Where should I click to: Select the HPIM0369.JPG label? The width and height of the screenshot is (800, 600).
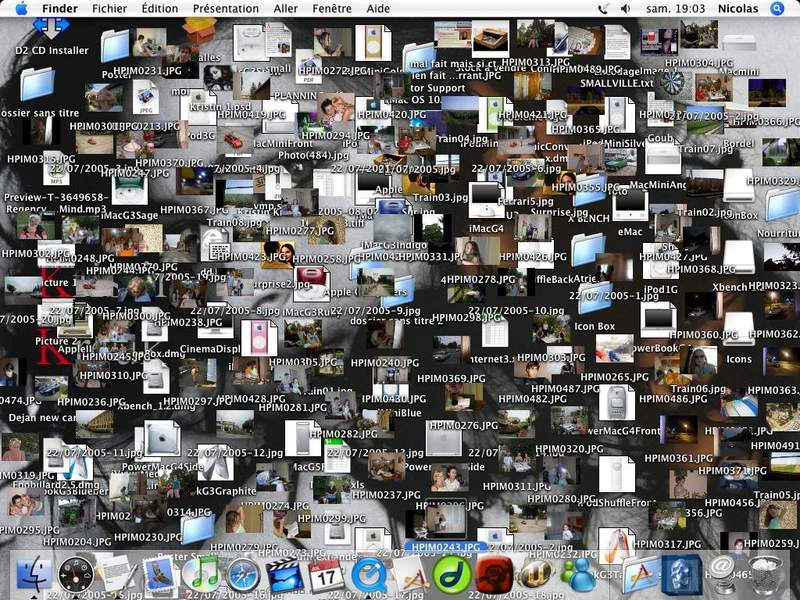tap(451, 378)
